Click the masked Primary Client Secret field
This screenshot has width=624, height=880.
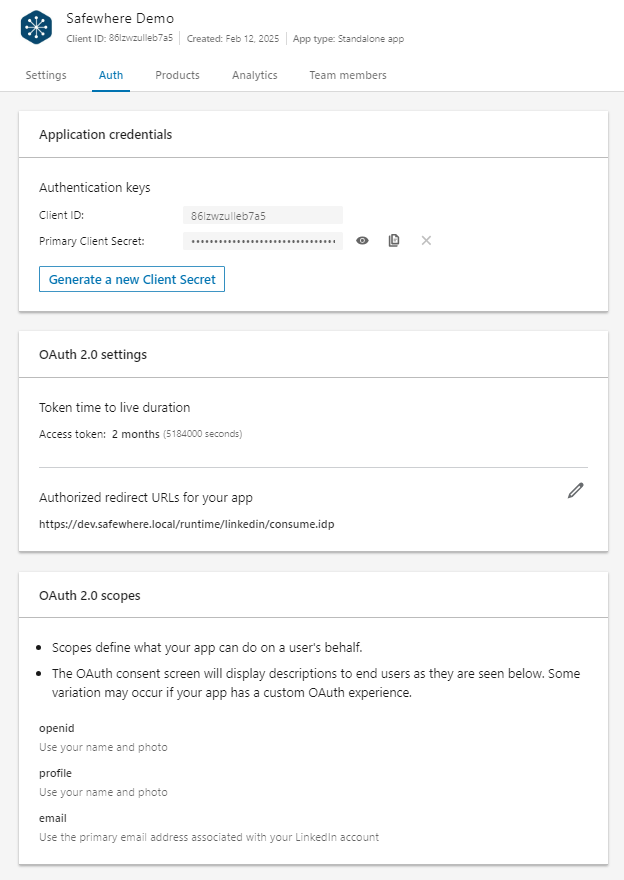(263, 241)
